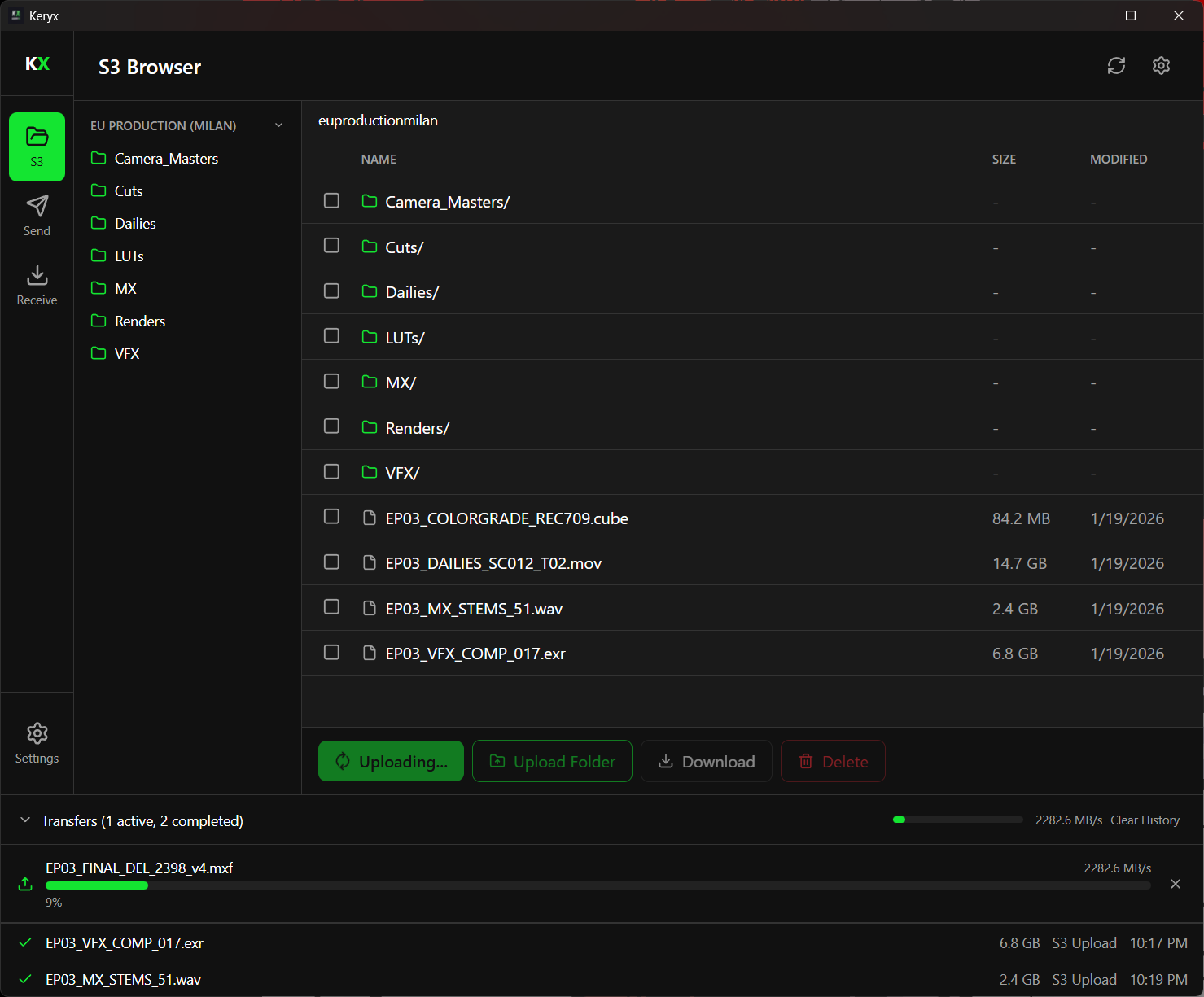Open the gear settings icon in header

[x=1161, y=66]
